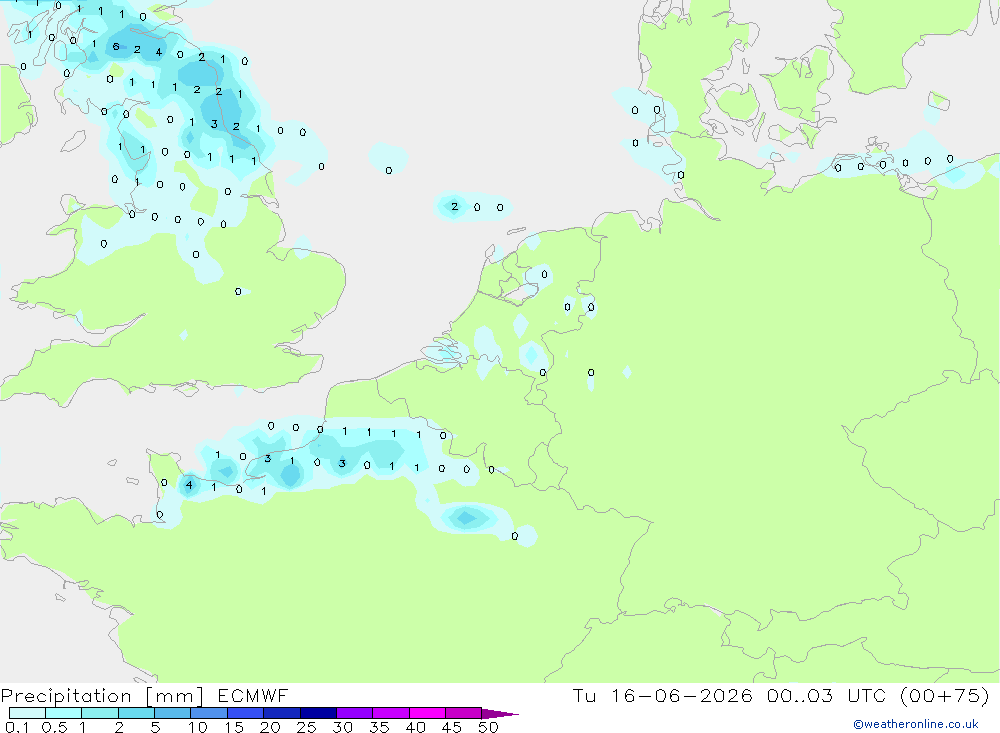Select the 35–40 mm violet legend swatch
The height and width of the screenshot is (733, 1000).
(391, 713)
